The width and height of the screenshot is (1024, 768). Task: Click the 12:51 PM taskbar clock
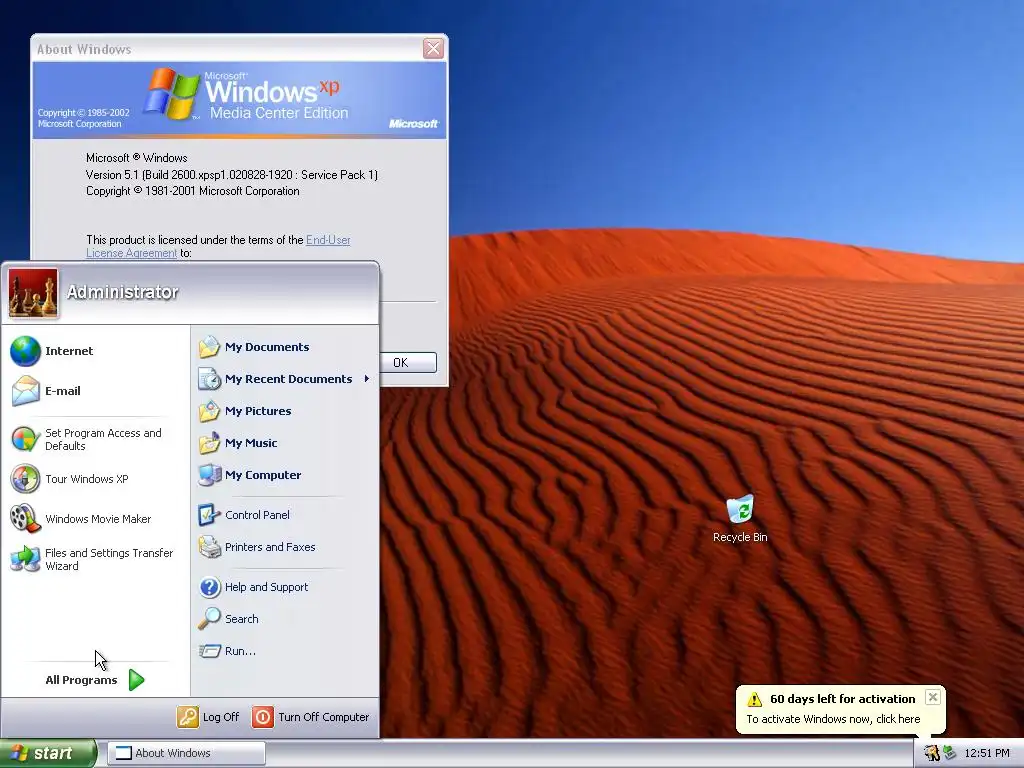[987, 753]
